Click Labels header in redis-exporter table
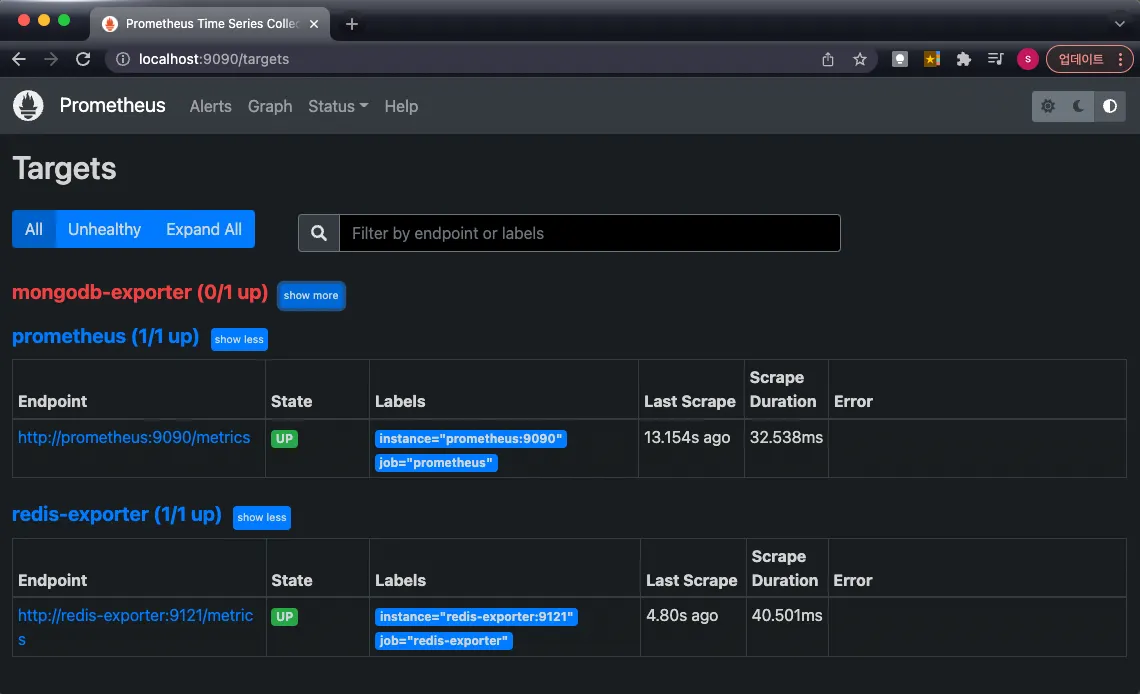This screenshot has width=1140, height=694. pos(401,580)
